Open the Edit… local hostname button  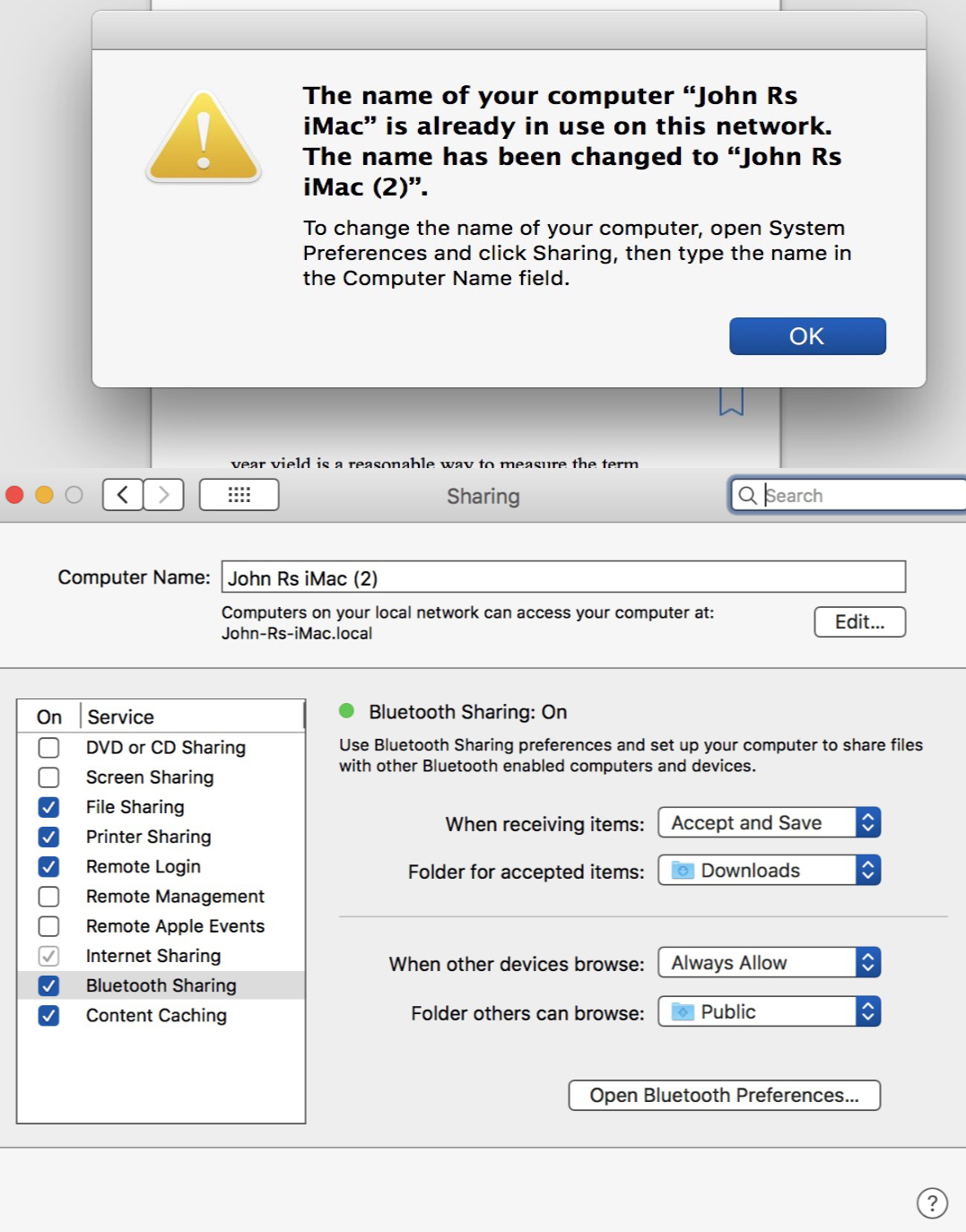click(859, 622)
